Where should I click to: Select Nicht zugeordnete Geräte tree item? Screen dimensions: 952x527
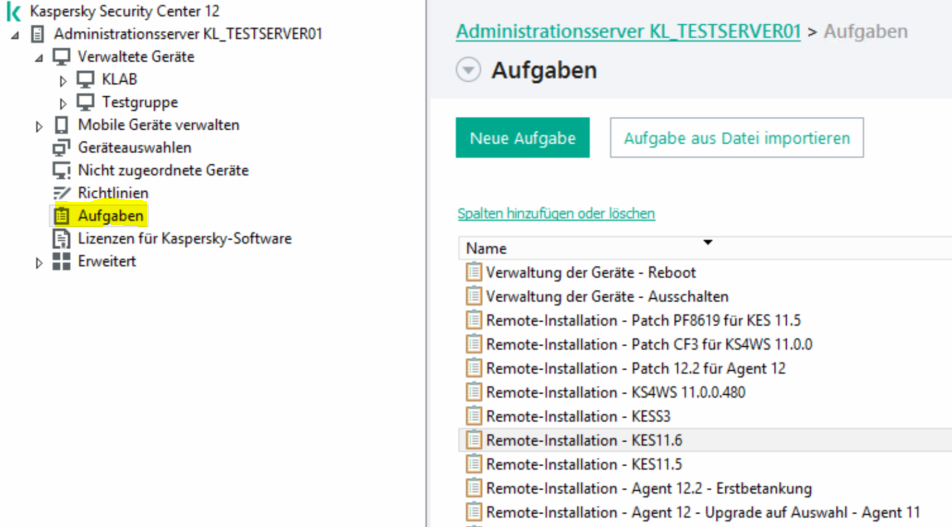(x=163, y=171)
